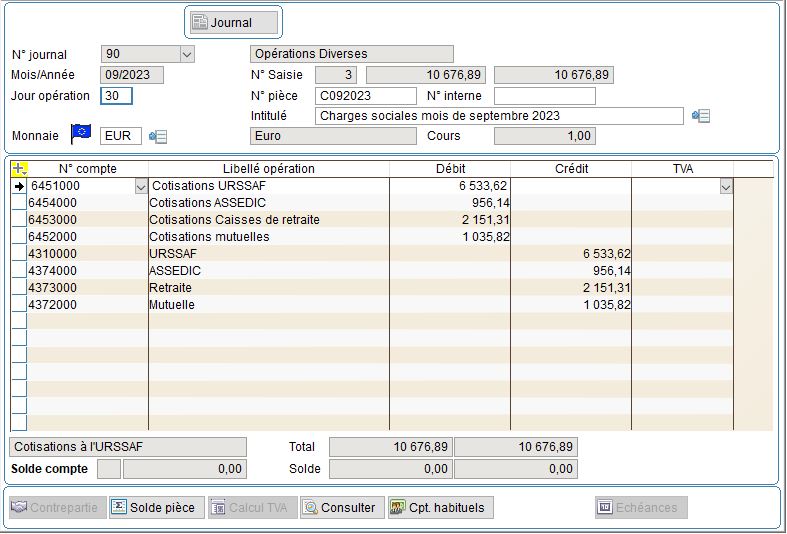Expand the N° journal dropdown
This screenshot has height=534, width=787.
click(x=187, y=54)
